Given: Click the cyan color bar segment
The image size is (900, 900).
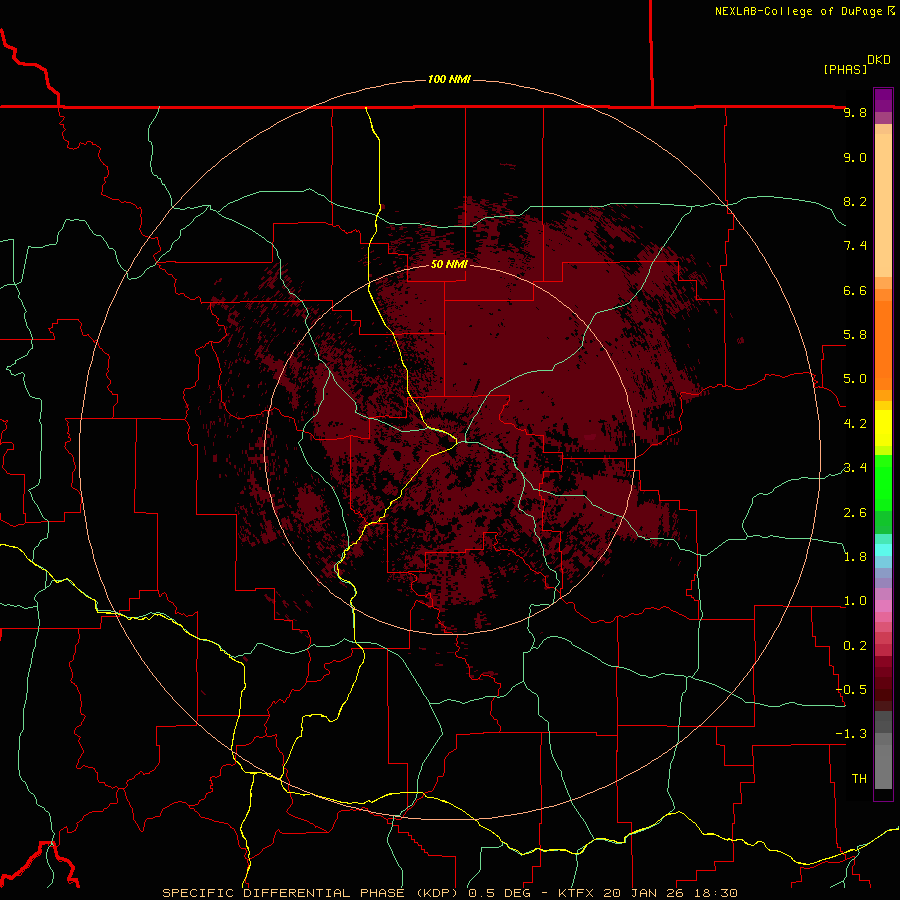Looking at the screenshot, I should (883, 550).
